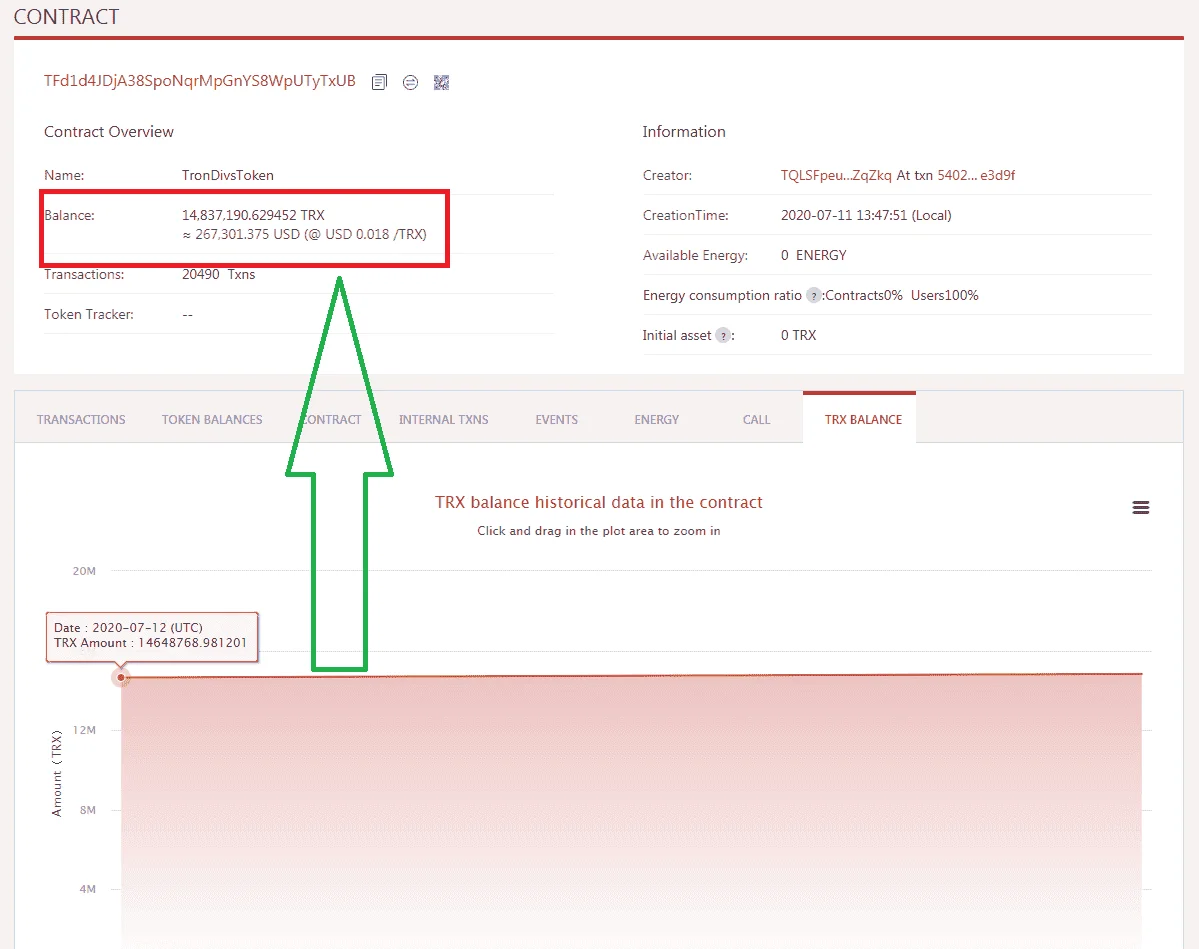Click contract address TFd1d4JDjA38SpoNqrMpGnYS8WpUTyTxUB
The height and width of the screenshot is (949, 1199).
200,81
